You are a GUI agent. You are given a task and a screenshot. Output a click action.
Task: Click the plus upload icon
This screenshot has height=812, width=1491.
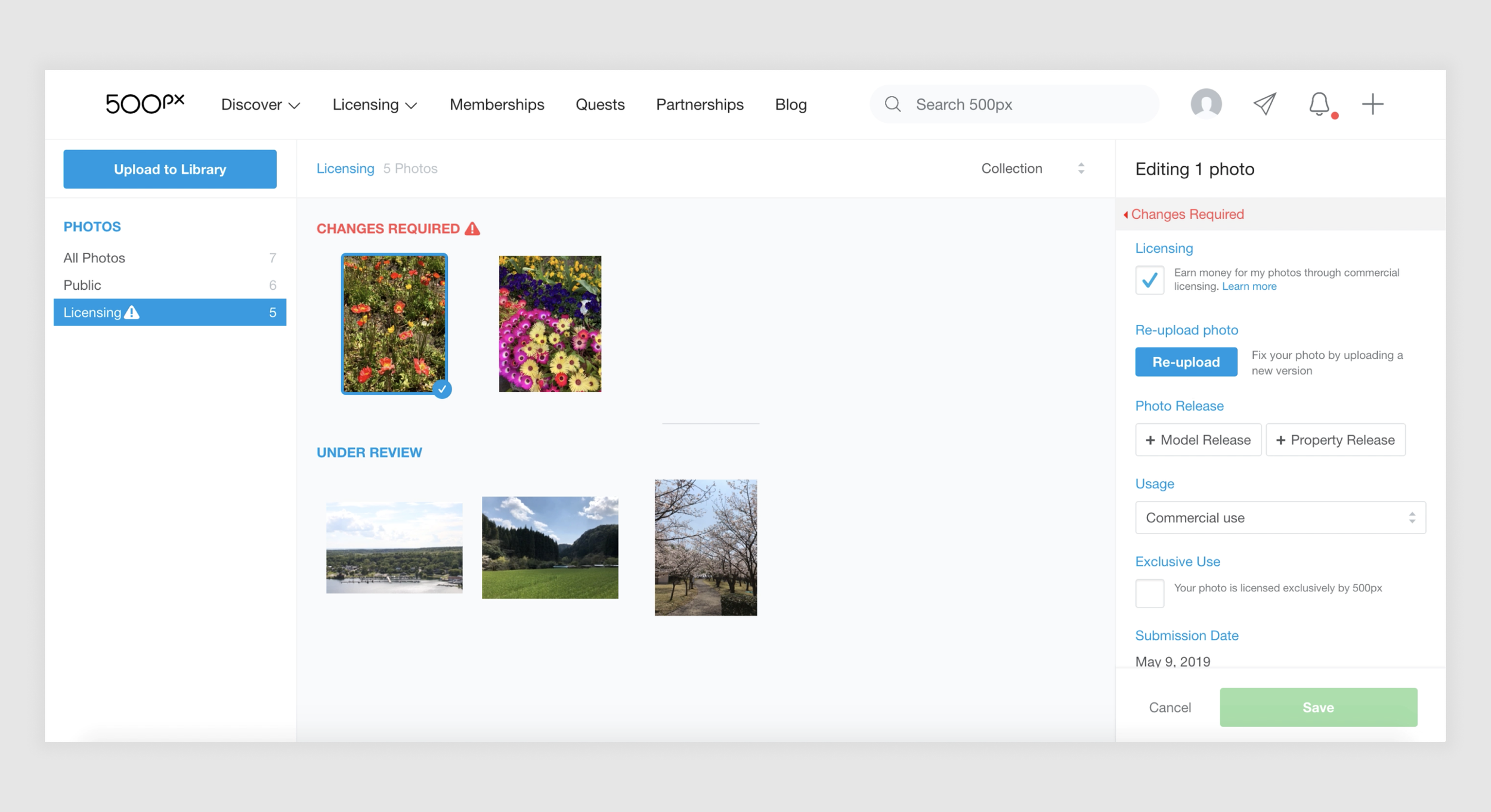[1372, 104]
